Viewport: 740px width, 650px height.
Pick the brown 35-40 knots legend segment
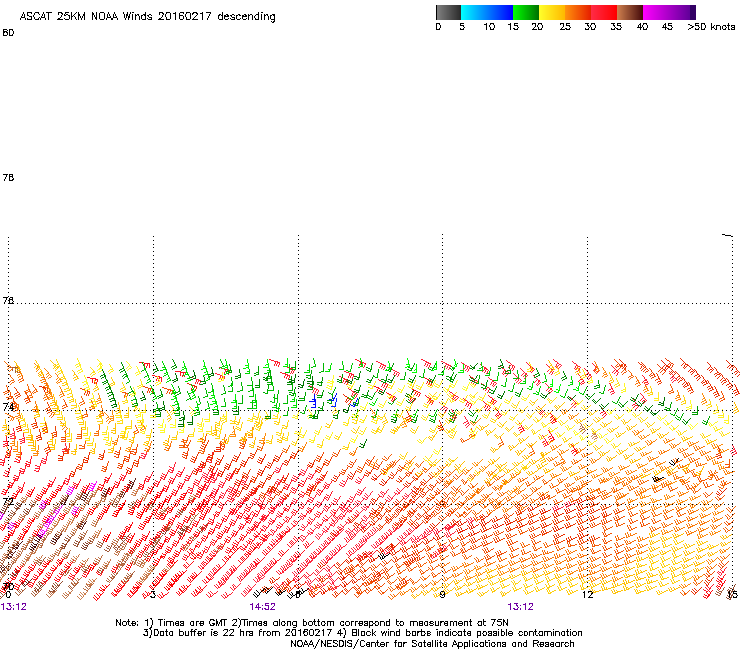tap(630, 12)
